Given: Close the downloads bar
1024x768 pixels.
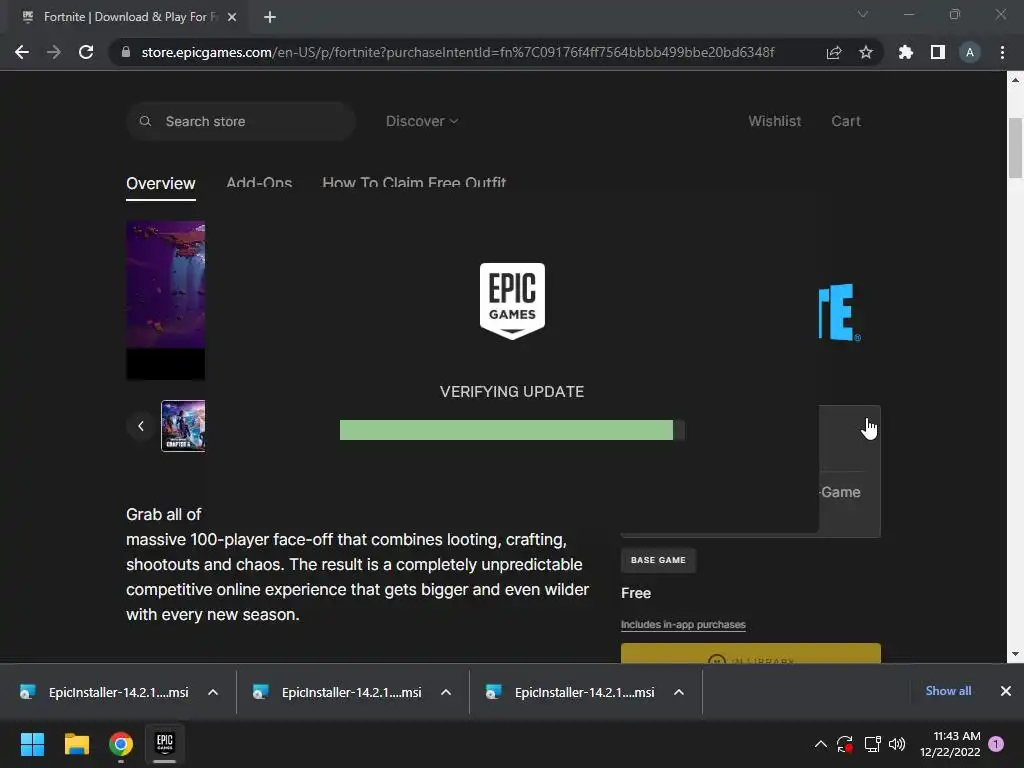Looking at the screenshot, I should [x=1006, y=691].
